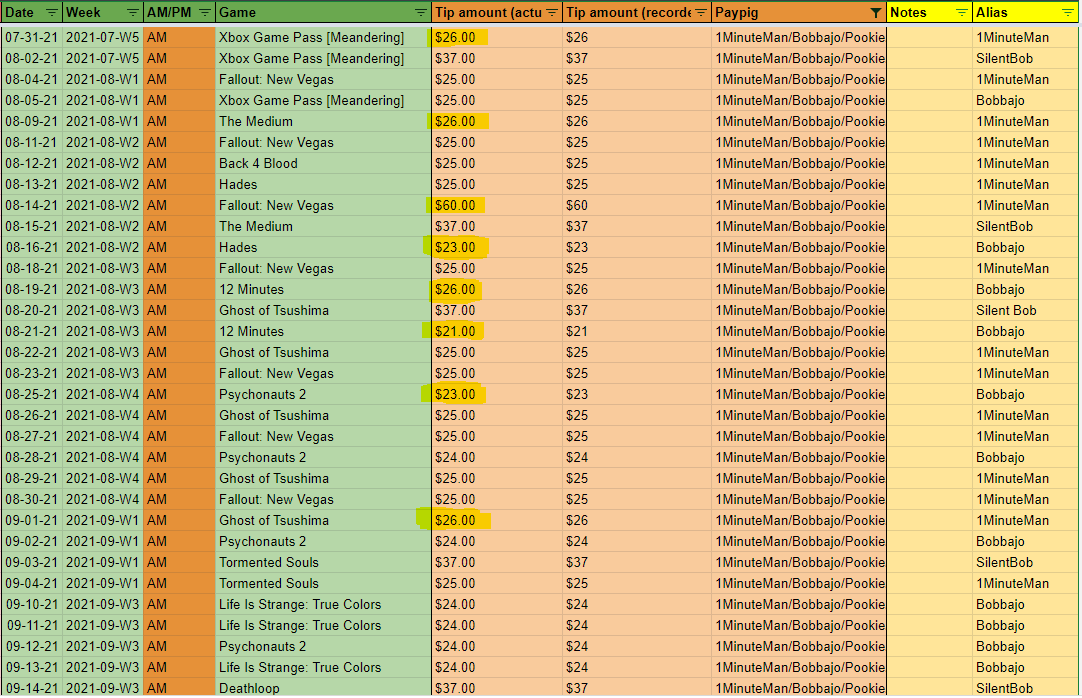
Task: Click Tormented Souls cell on 09-03-21 row
Action: tap(323, 562)
